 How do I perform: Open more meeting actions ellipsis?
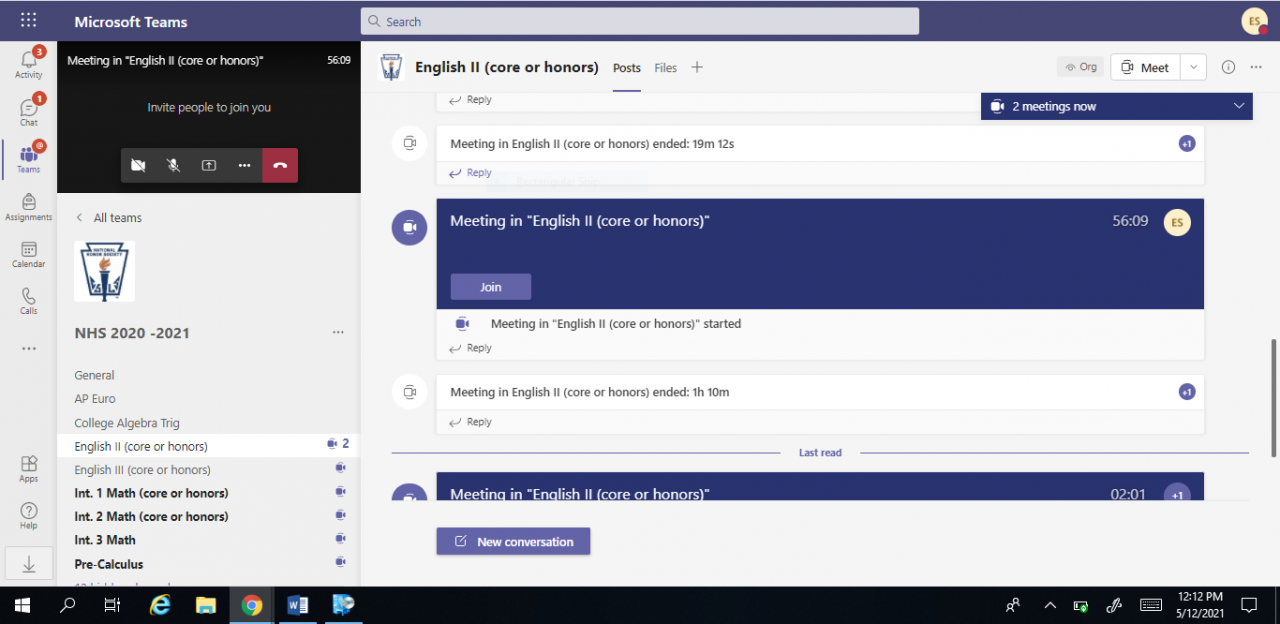click(244, 165)
